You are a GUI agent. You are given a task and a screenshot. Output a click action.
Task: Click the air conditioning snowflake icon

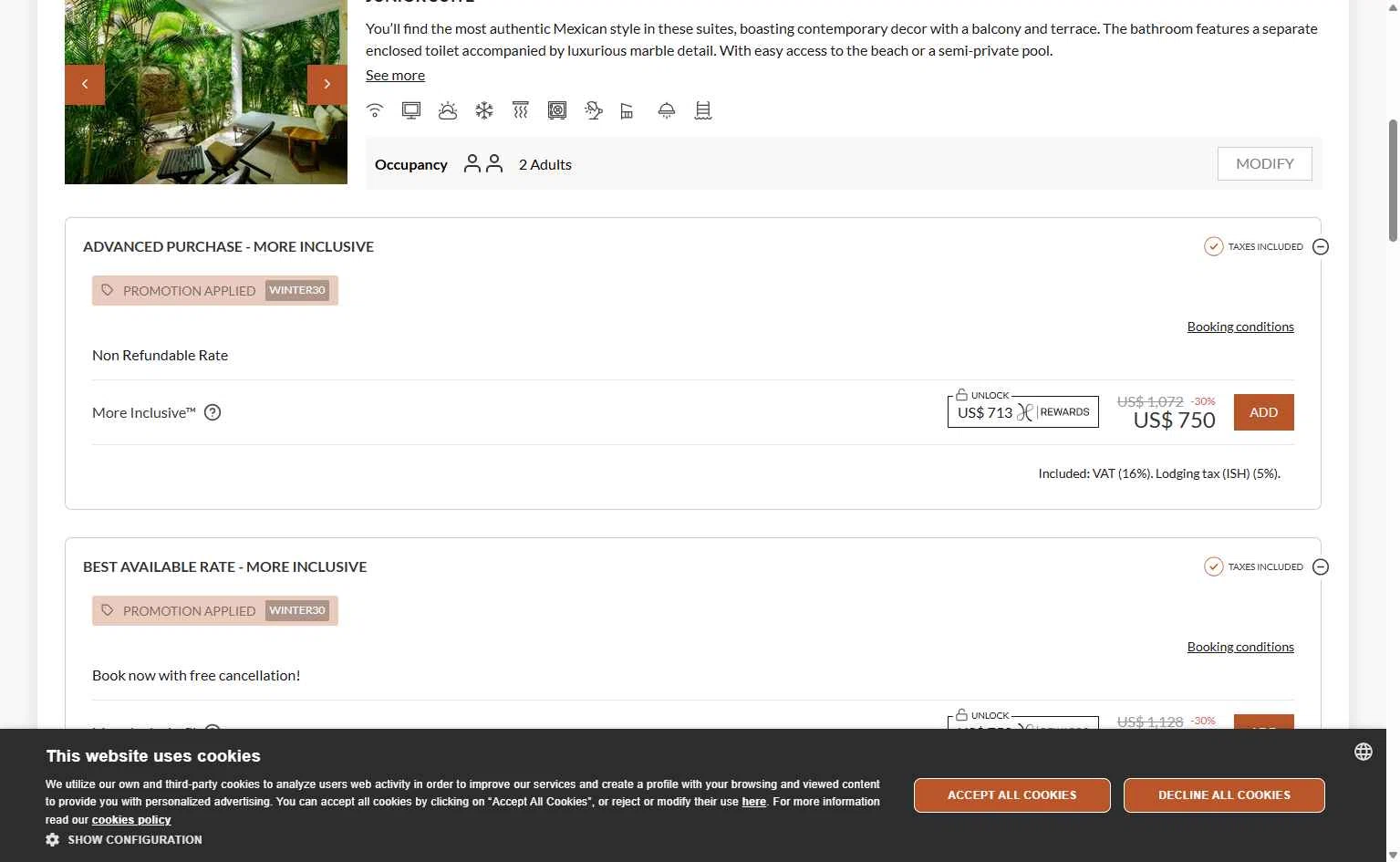(484, 110)
